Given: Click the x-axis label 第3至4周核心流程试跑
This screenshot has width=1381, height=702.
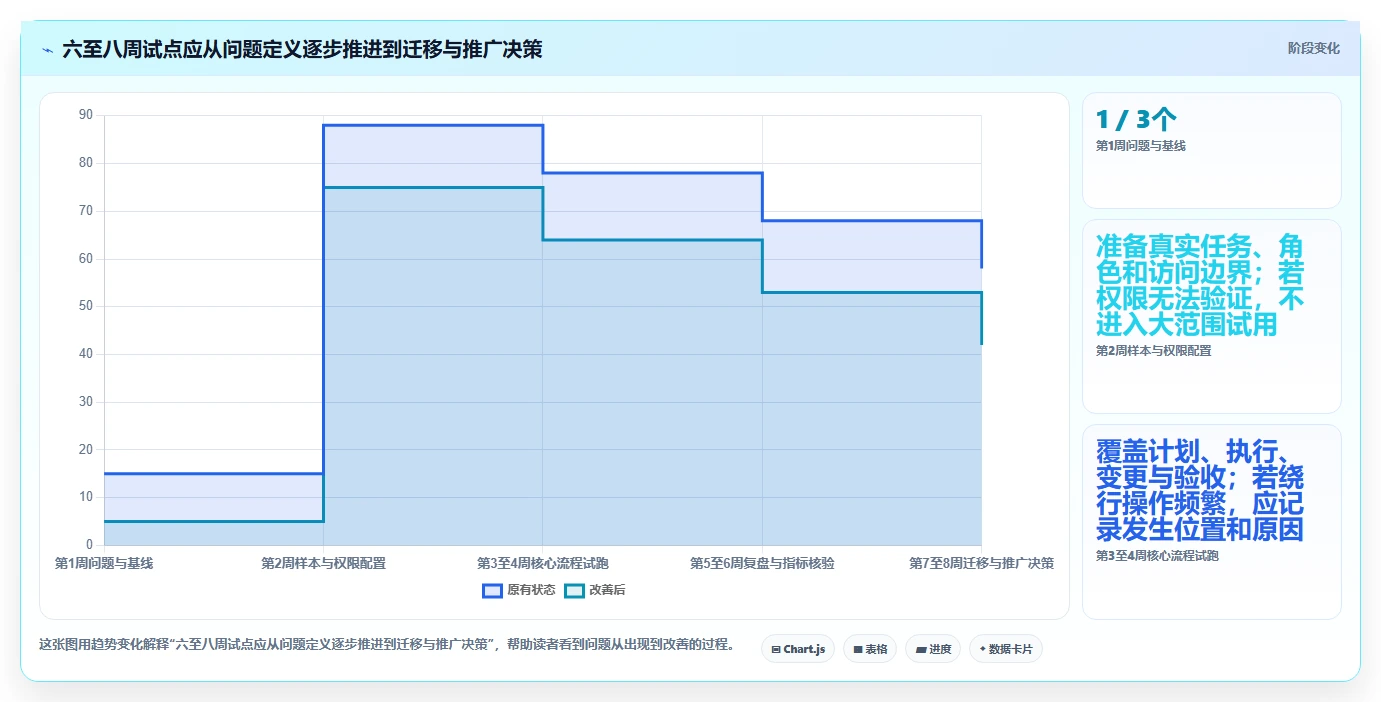Looking at the screenshot, I should point(542,563).
